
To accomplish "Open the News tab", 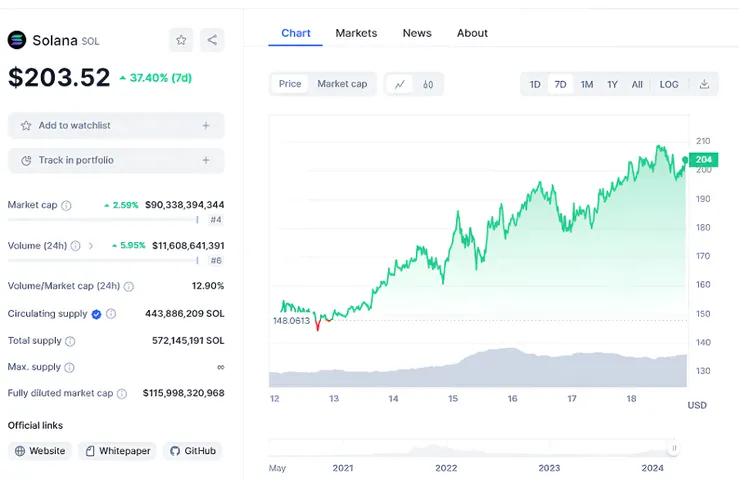I will pos(417,33).
